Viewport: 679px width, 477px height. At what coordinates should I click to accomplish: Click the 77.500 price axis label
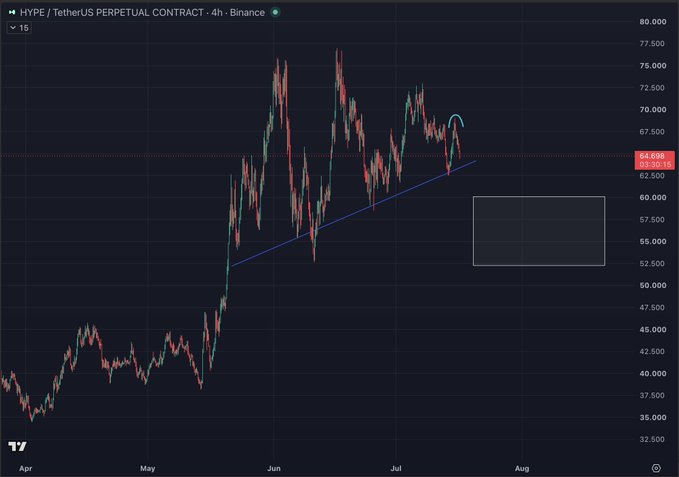click(653, 43)
